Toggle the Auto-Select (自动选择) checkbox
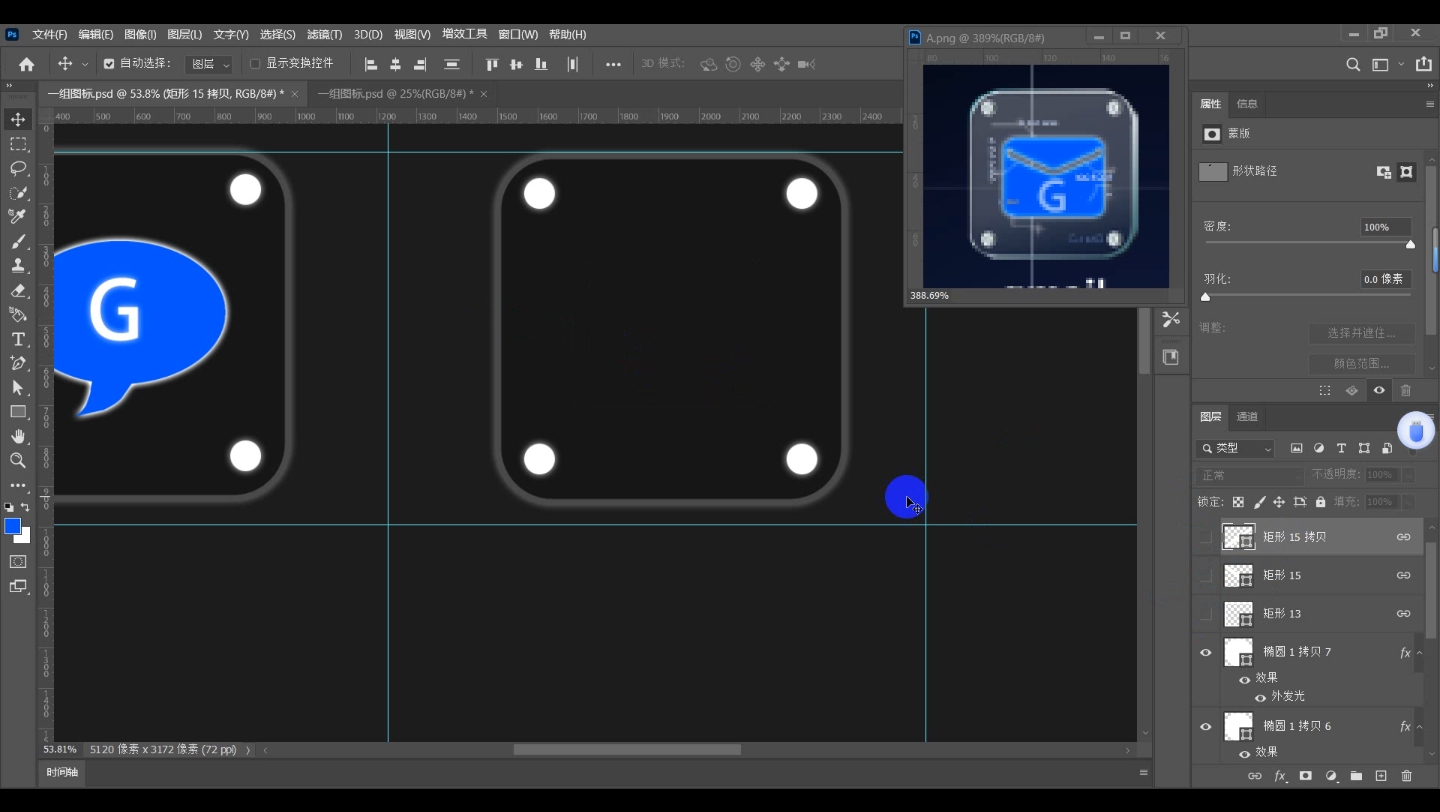 click(x=109, y=64)
